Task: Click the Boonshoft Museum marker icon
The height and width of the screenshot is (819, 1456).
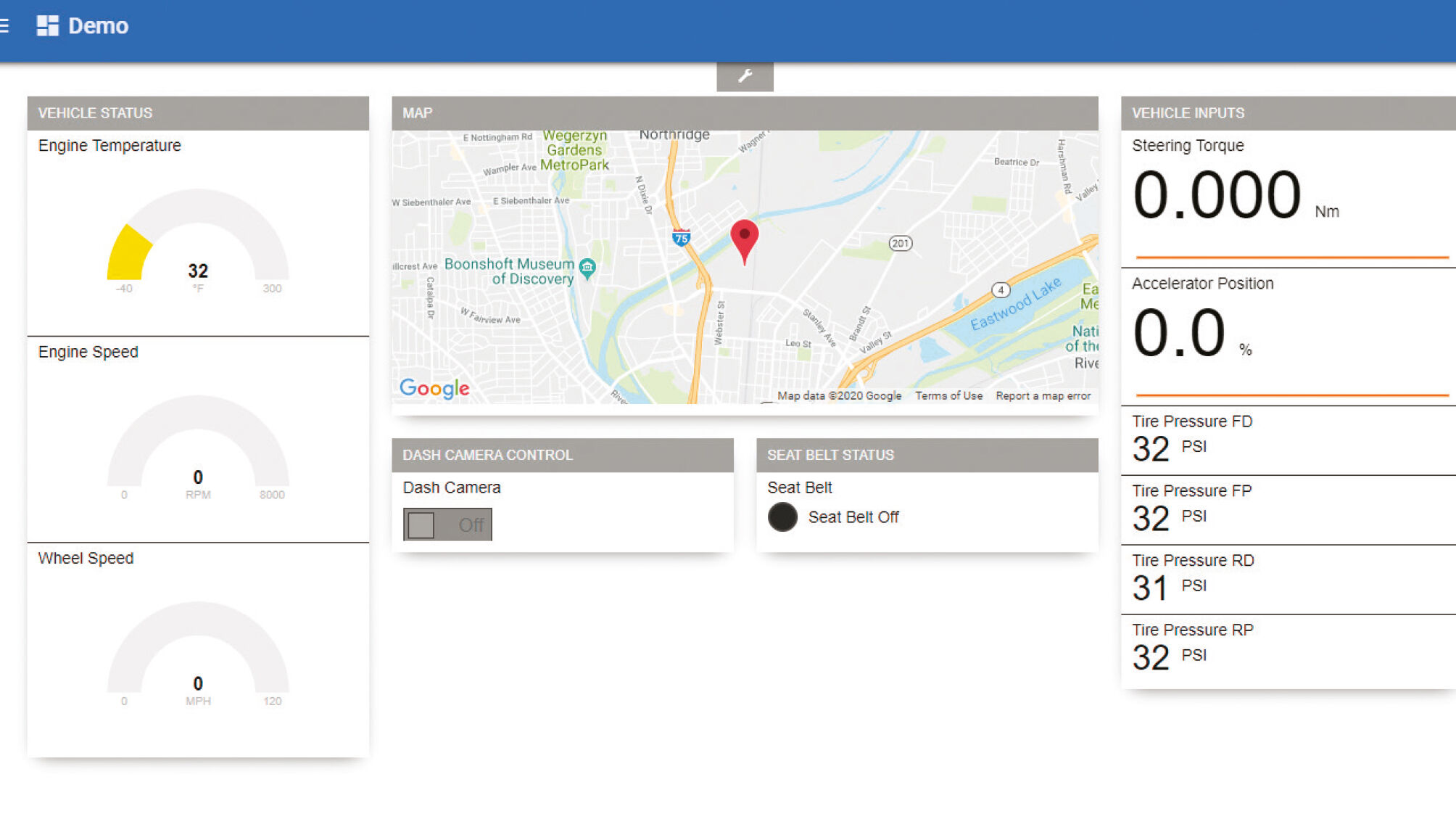Action: pyautogui.click(x=587, y=268)
